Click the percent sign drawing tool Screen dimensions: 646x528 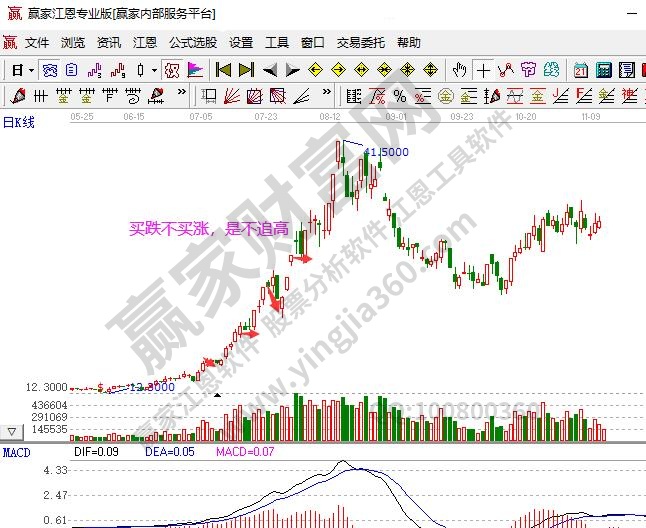(x=399, y=96)
